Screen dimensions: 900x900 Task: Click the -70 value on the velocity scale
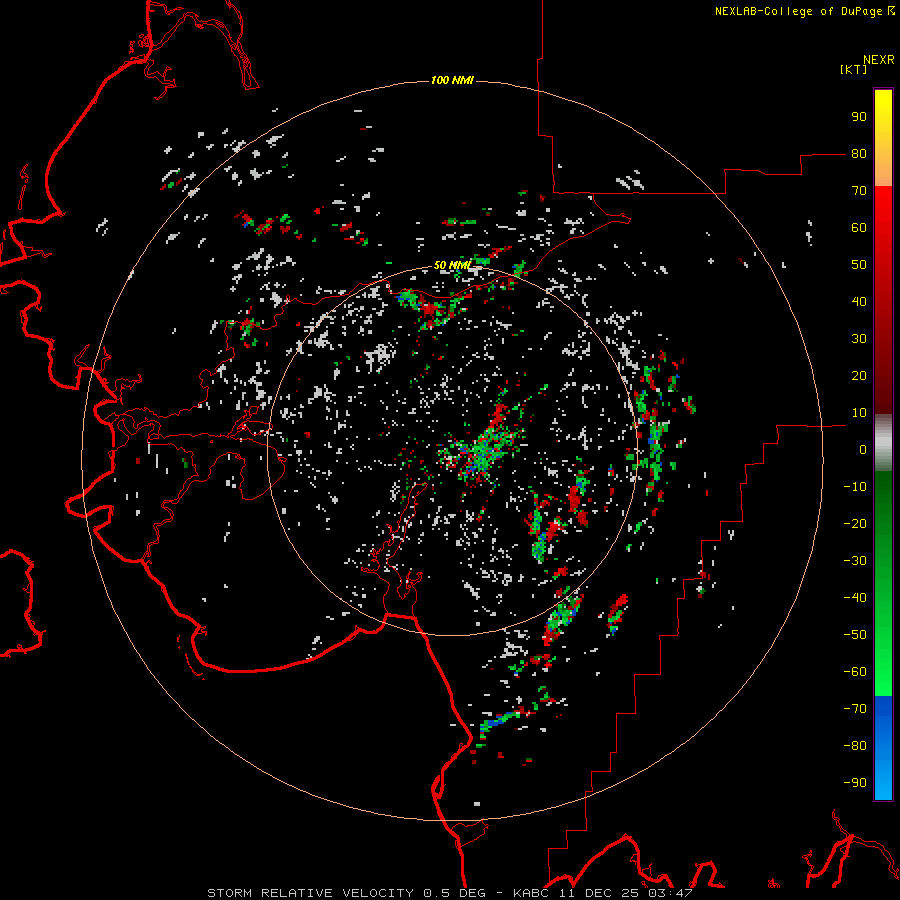coord(855,709)
